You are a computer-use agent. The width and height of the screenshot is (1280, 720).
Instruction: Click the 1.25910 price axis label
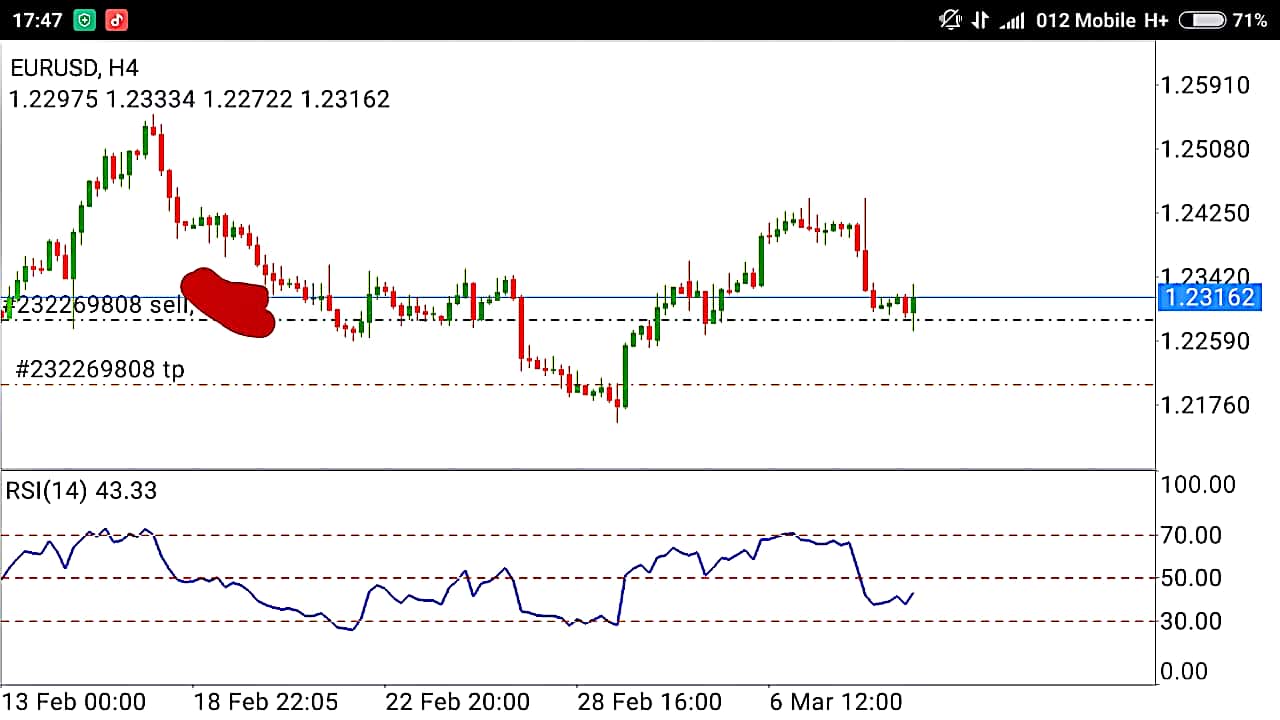pos(1204,85)
